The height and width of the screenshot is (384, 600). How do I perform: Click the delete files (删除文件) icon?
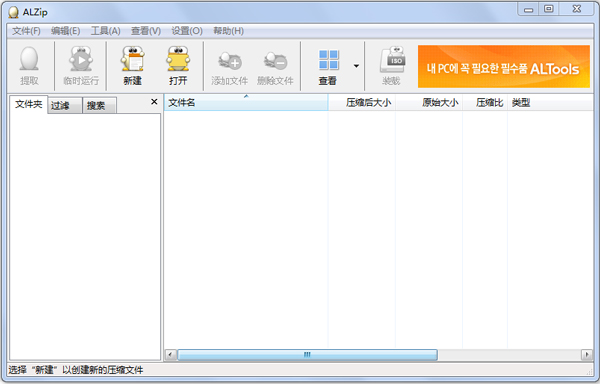(x=275, y=61)
